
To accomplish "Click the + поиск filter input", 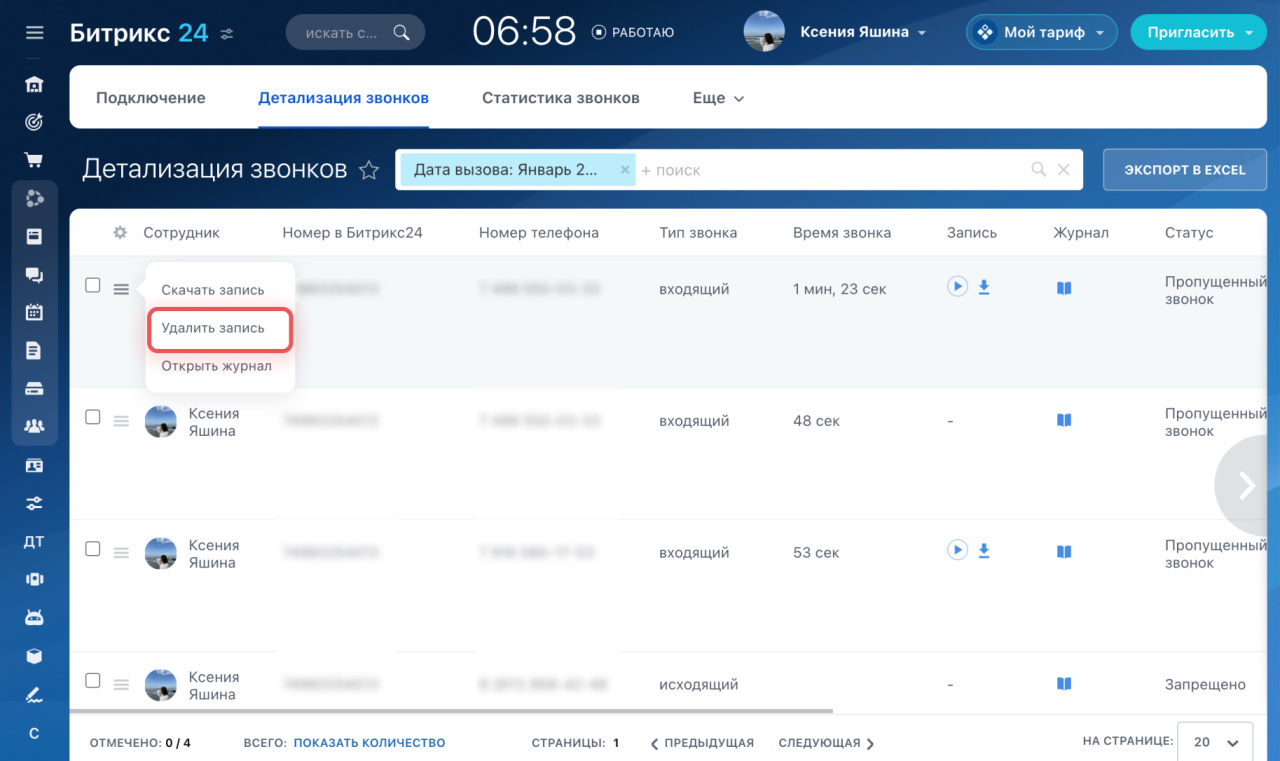I will [830, 170].
